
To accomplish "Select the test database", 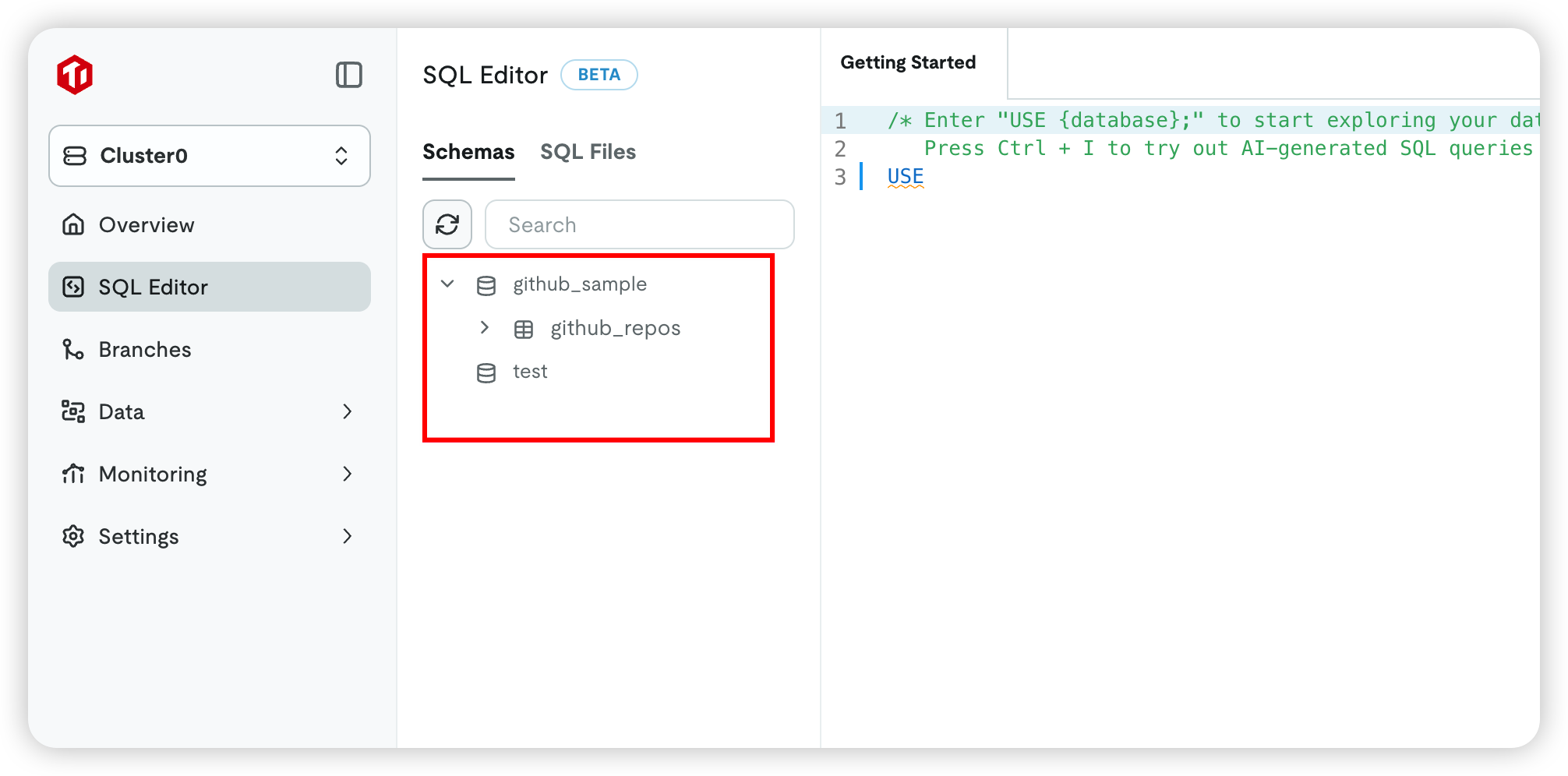I will pyautogui.click(x=530, y=372).
